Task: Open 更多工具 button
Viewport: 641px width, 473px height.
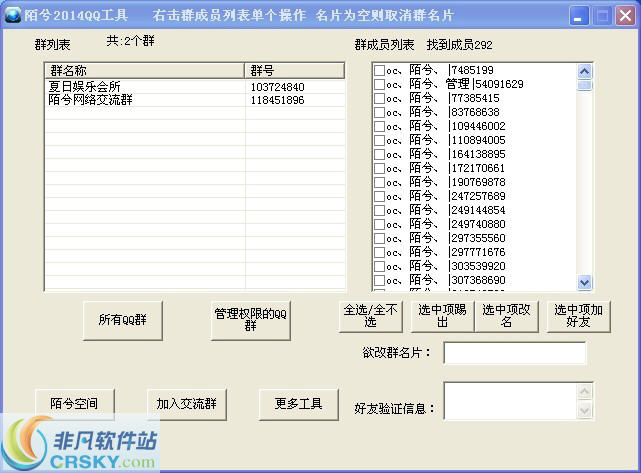Action: [x=298, y=404]
